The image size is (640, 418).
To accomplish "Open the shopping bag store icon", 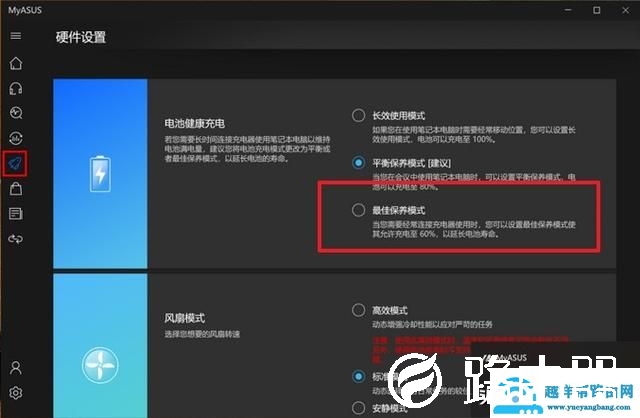I will point(16,189).
